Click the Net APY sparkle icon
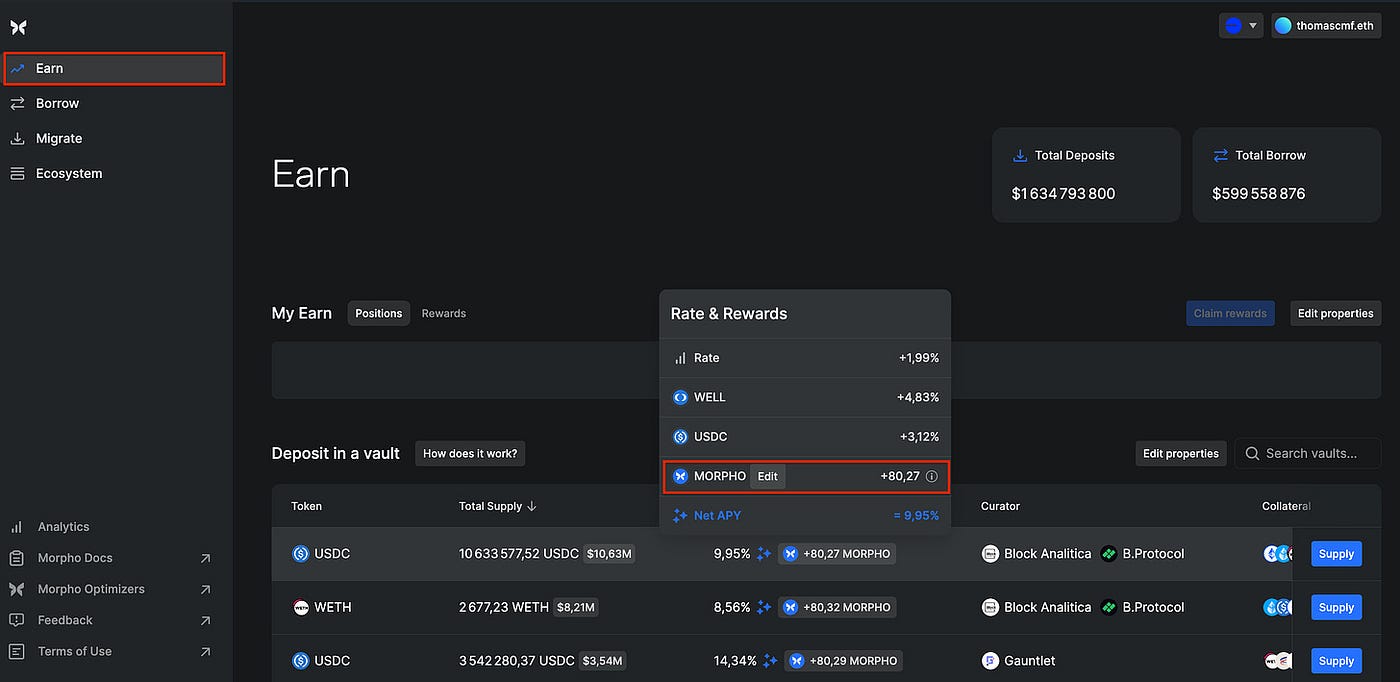Image resolution: width=1400 pixels, height=682 pixels. pos(680,516)
